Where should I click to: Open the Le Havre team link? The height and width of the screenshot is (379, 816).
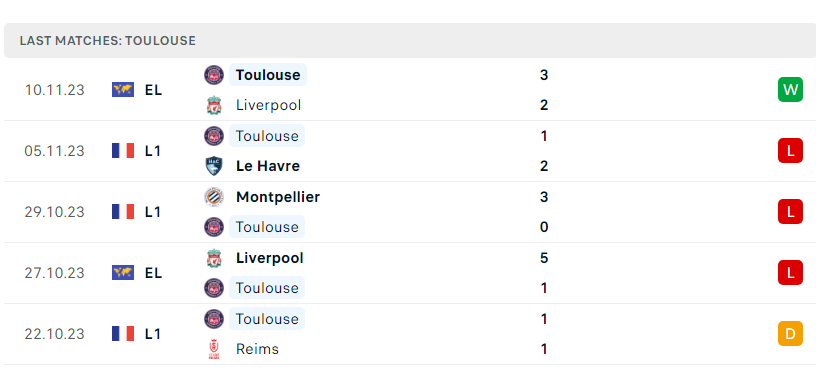pos(267,166)
